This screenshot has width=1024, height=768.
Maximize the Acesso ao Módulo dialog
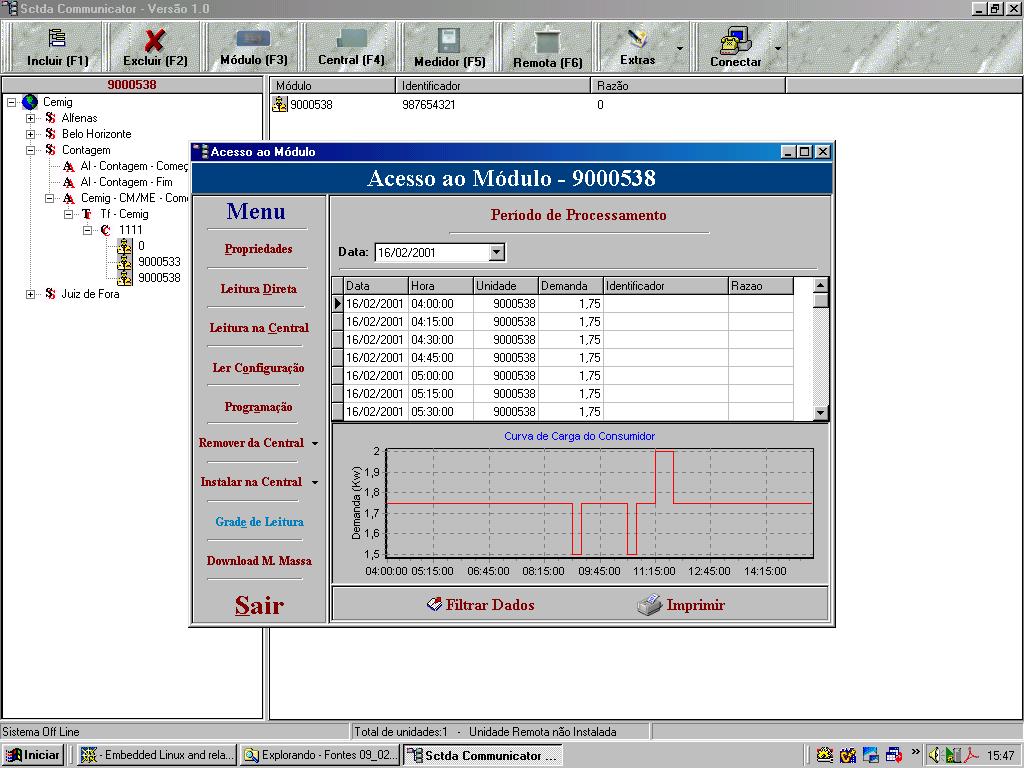click(x=805, y=152)
